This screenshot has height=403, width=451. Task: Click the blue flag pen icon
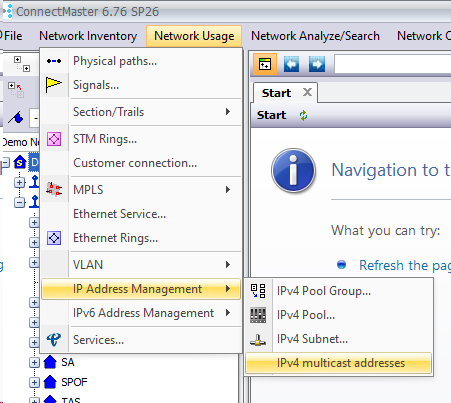16,117
